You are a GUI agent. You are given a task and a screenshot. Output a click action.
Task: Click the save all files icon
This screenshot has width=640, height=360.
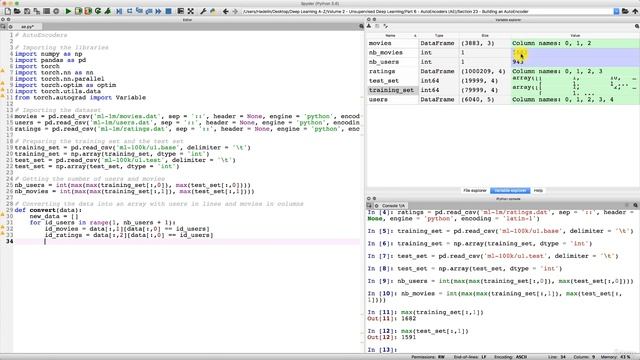pyautogui.click(x=37, y=11)
